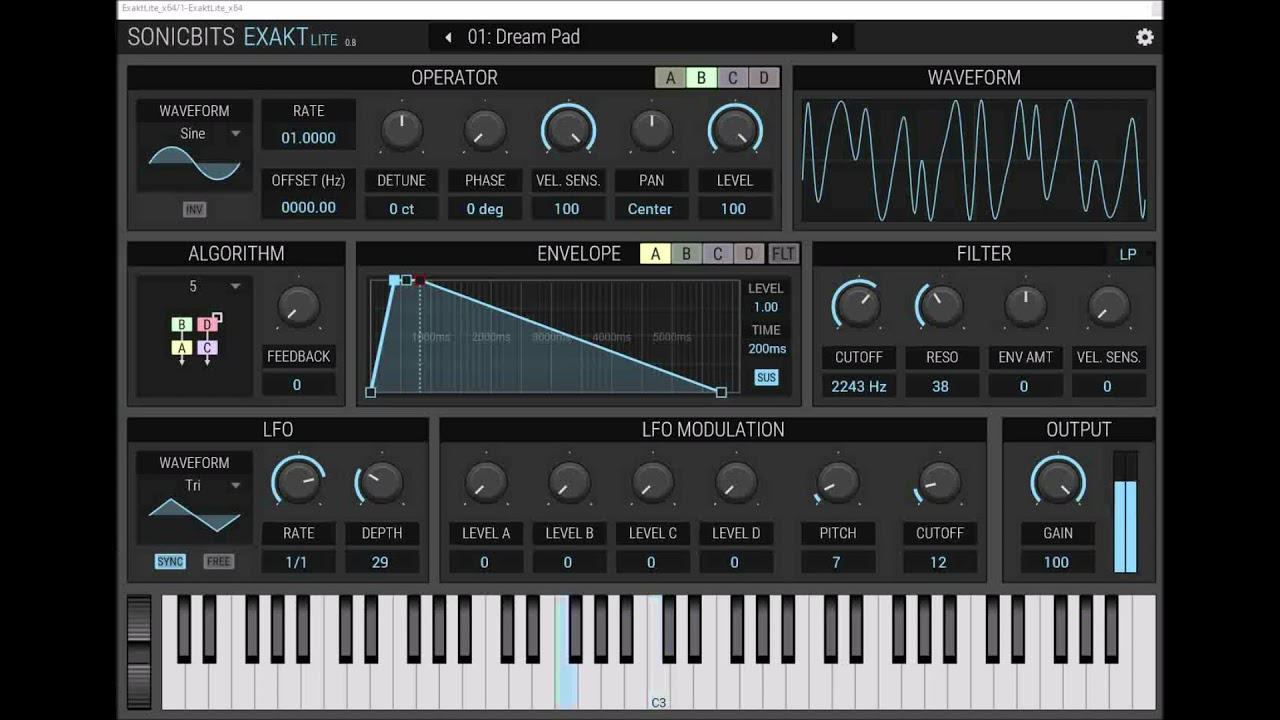The width and height of the screenshot is (1280, 720).
Task: Click the envelope time 200ms value
Action: [767, 349]
